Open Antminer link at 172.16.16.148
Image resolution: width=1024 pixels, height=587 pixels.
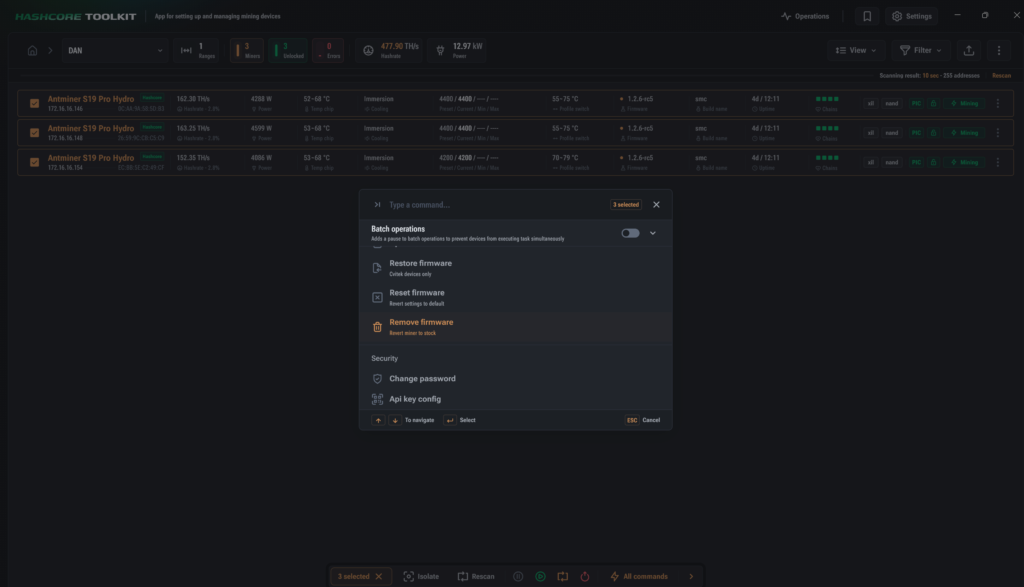(91, 129)
